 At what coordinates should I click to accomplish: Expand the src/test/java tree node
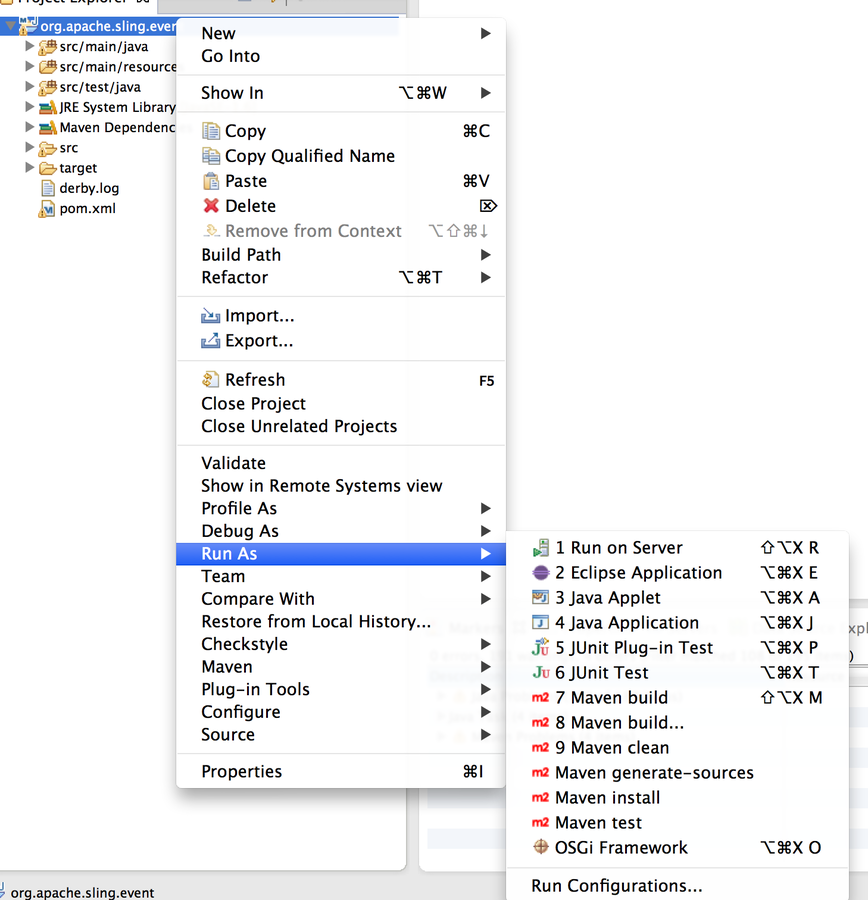coord(29,86)
